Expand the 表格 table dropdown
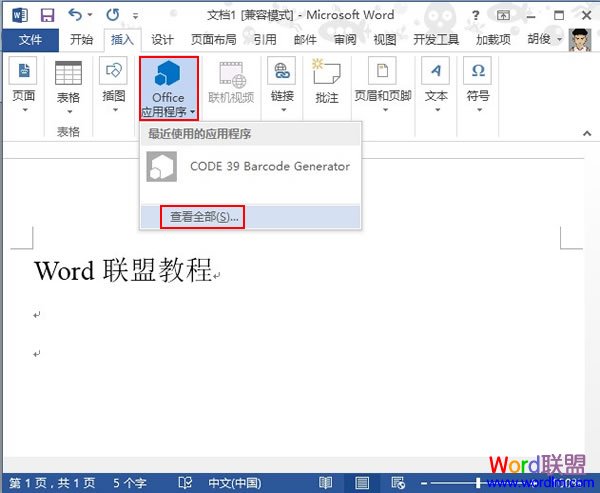Viewport: 600px width, 493px height. pyautogui.click(x=68, y=110)
